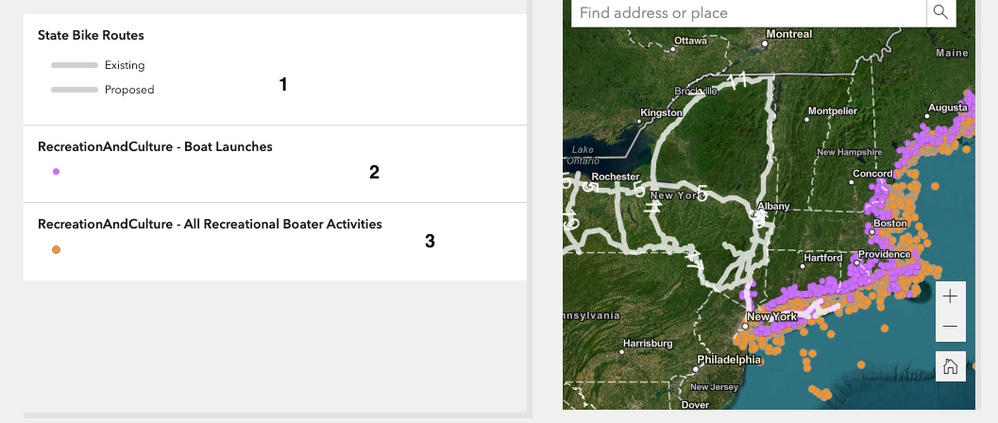Click the Existing legend label text

[x=125, y=65]
